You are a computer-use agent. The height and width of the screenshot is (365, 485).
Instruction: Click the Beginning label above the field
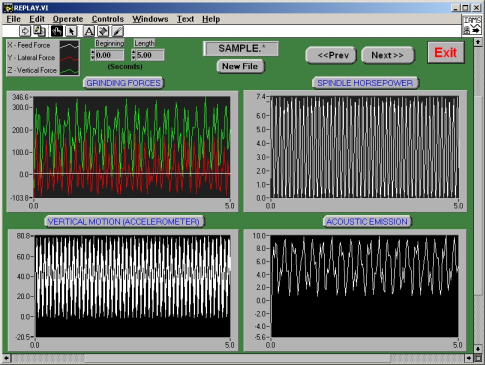[x=110, y=43]
